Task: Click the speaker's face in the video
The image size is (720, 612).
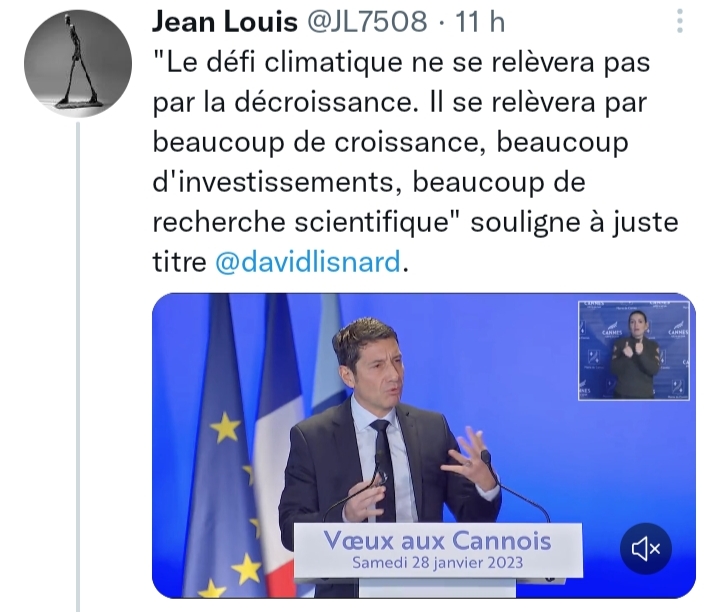Action: [378, 371]
